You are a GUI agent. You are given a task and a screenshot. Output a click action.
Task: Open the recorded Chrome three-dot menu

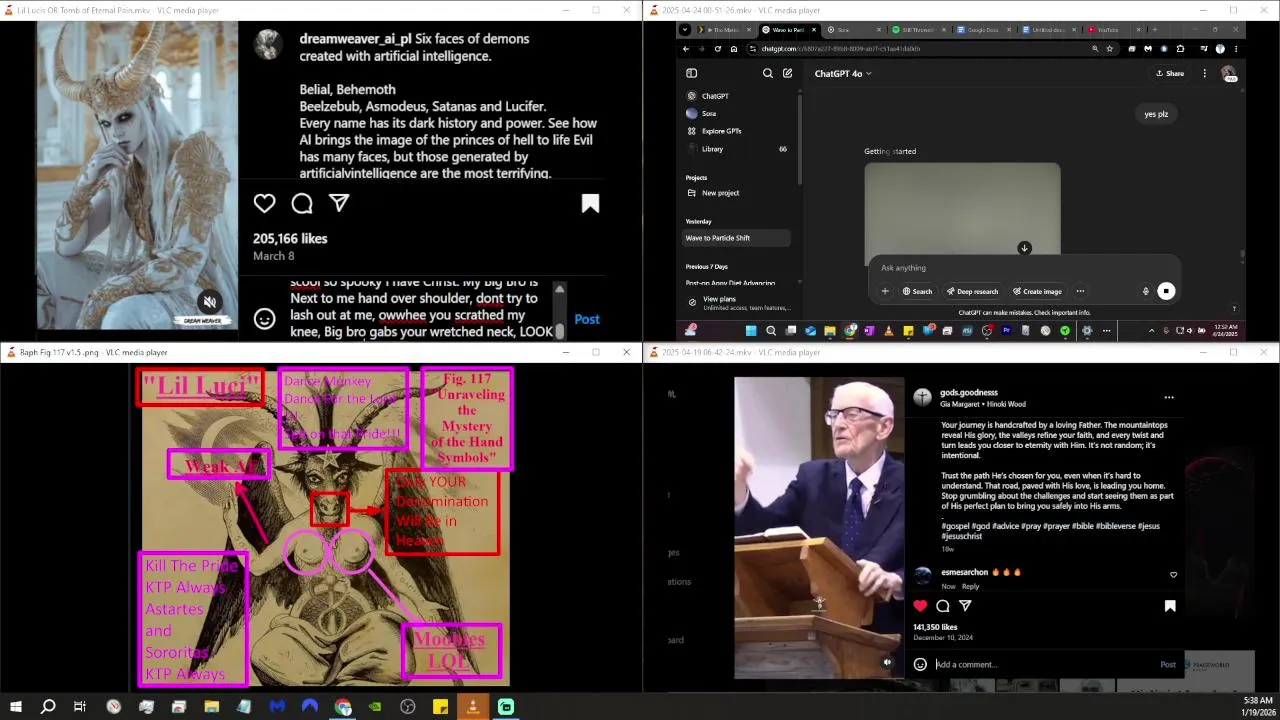click(x=1238, y=48)
